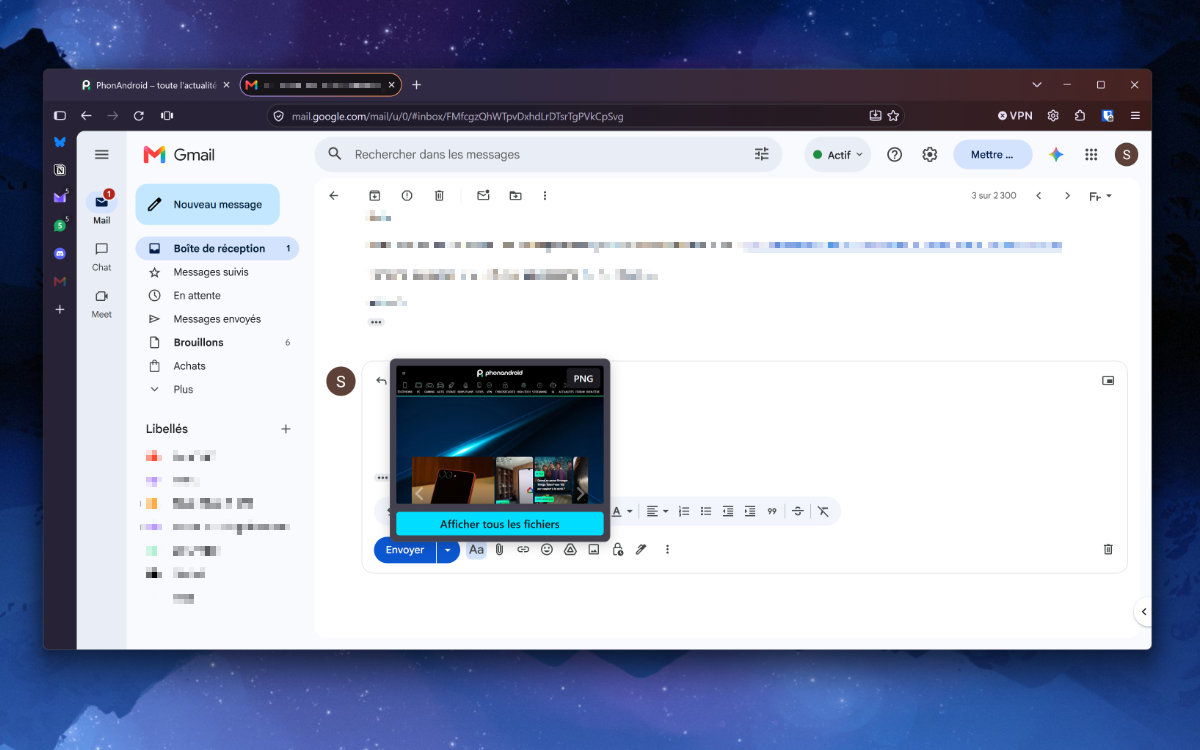Toggle strikethrough formatting
The image size is (1200, 750).
(798, 511)
